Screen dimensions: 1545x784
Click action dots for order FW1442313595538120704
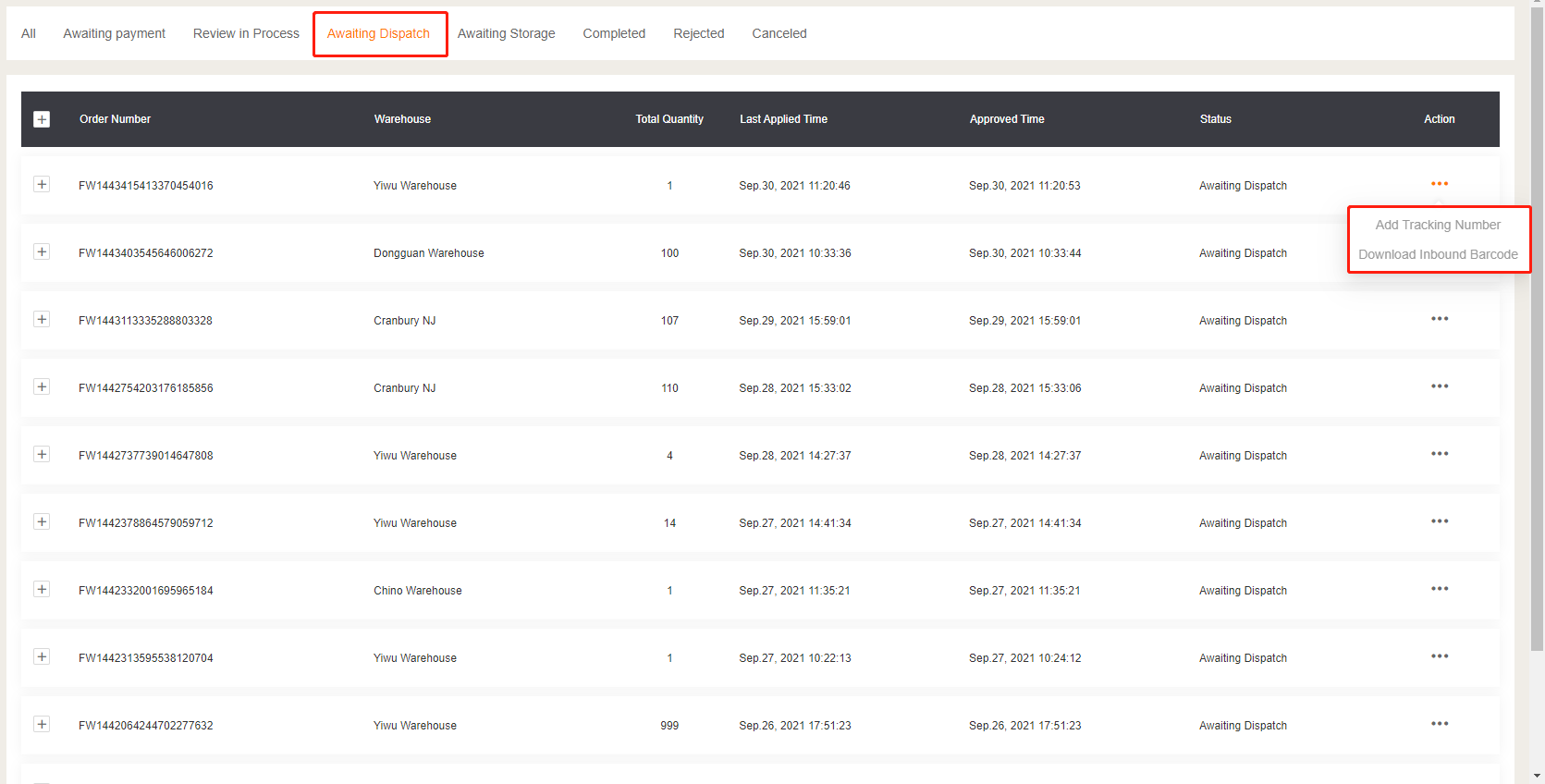click(1439, 656)
